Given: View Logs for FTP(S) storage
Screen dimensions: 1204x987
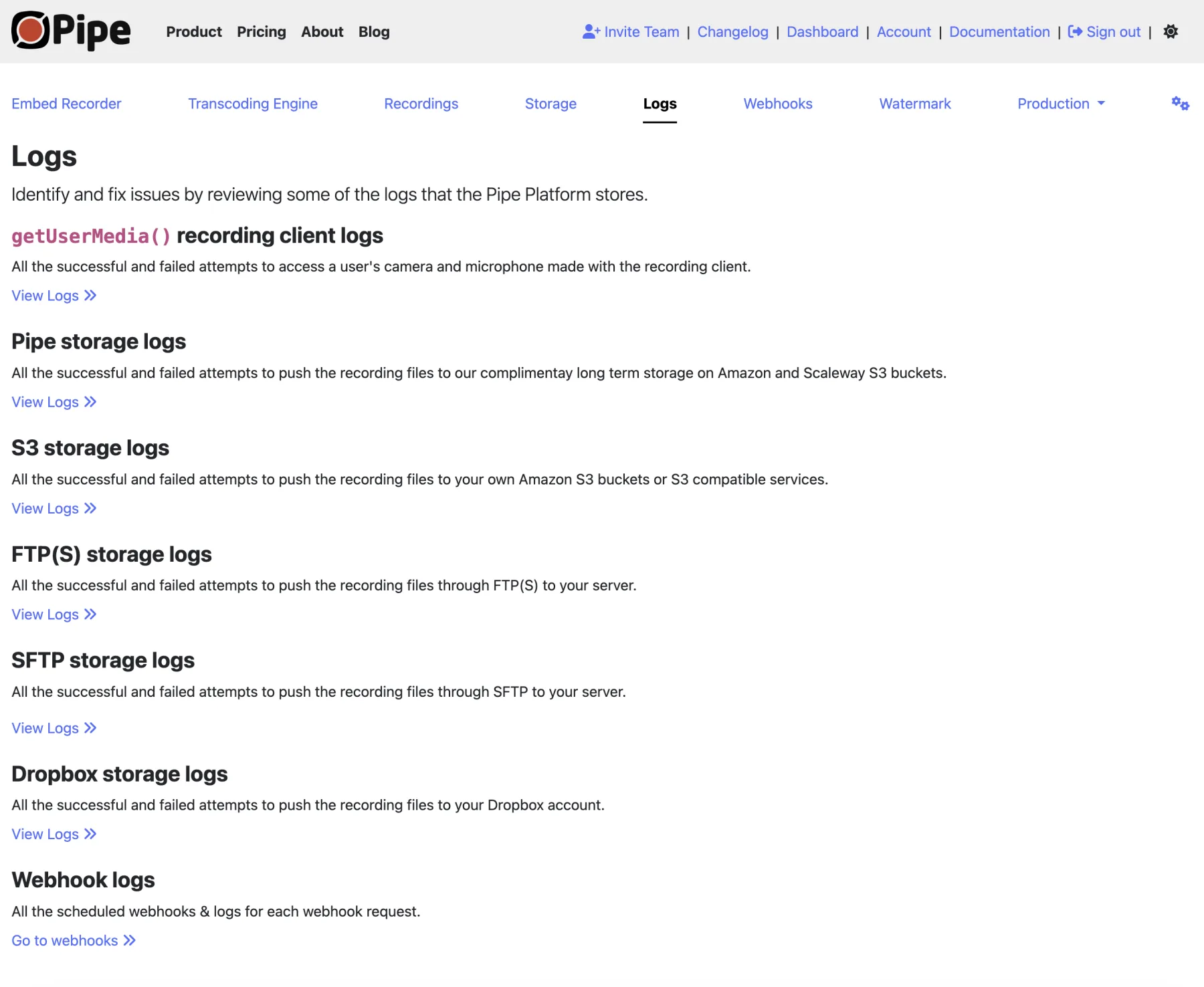Looking at the screenshot, I should (x=54, y=615).
